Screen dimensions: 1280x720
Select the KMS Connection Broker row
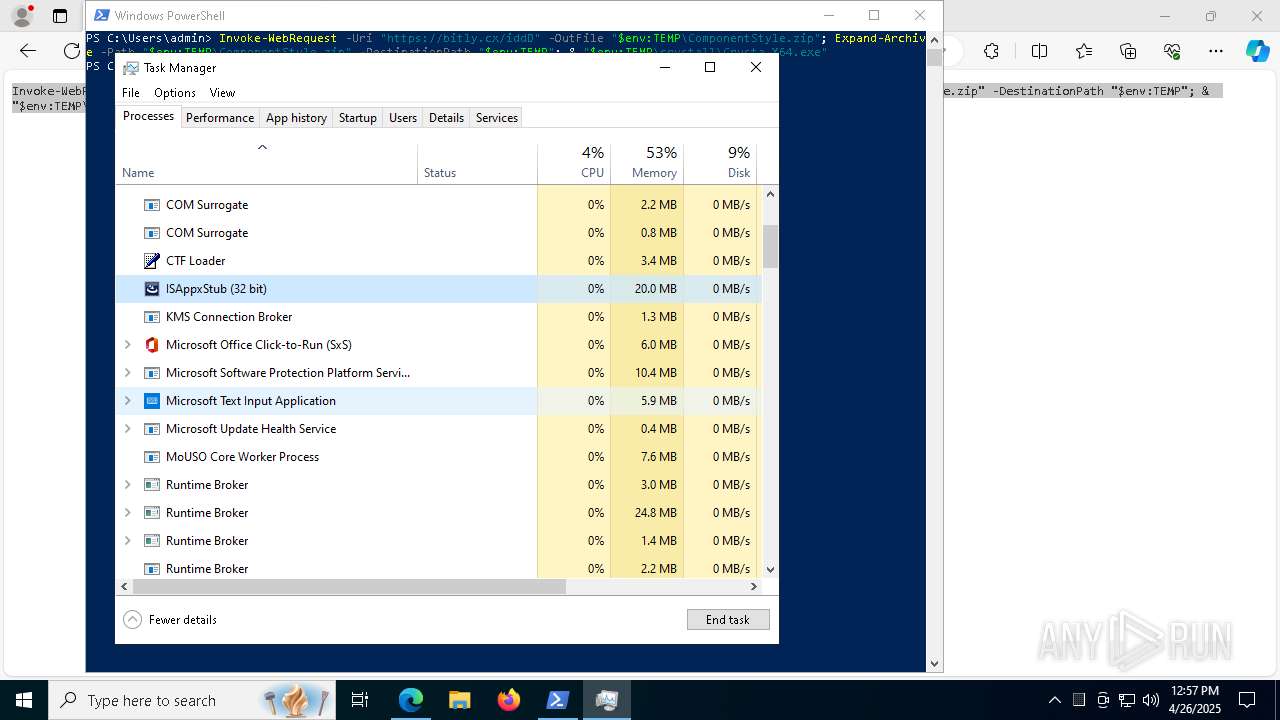(438, 317)
